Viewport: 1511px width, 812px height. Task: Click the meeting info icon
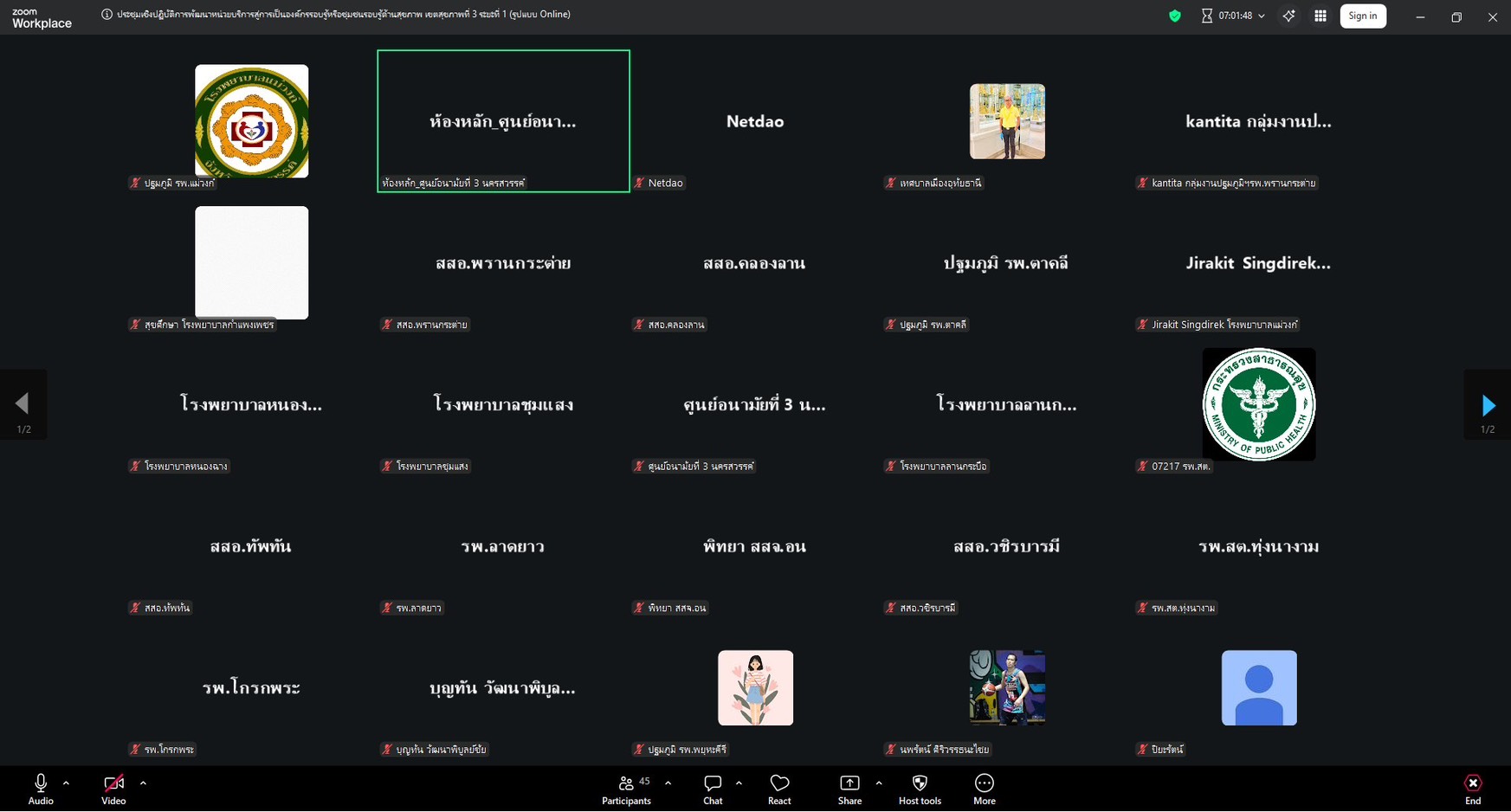(107, 14)
